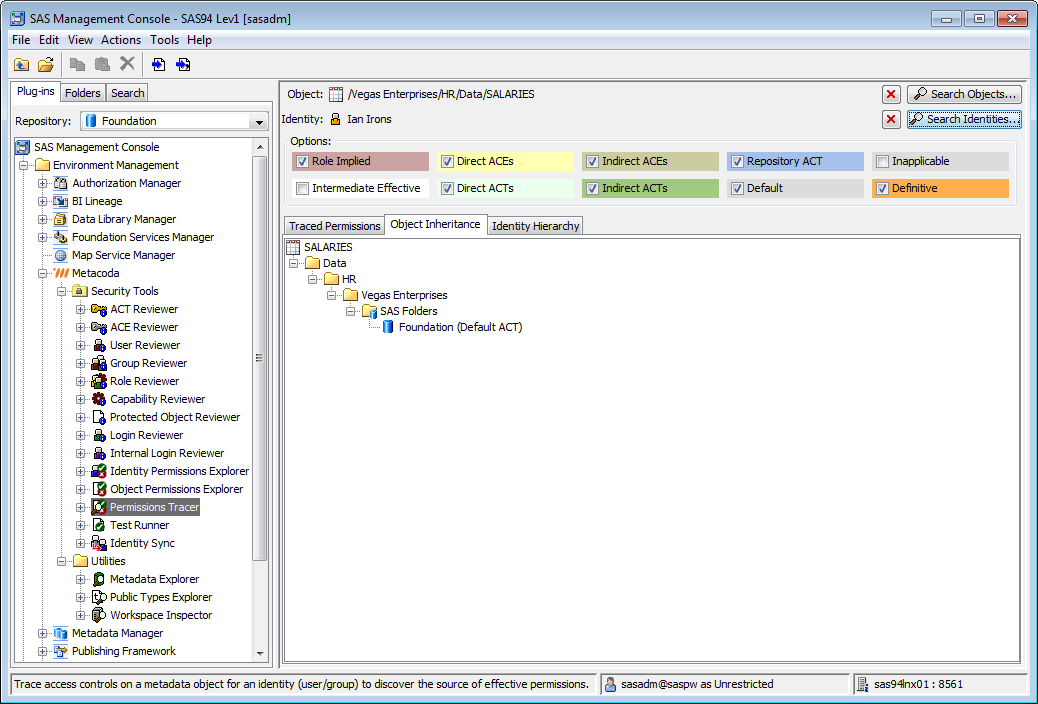The width and height of the screenshot is (1038, 704).
Task: Expand the Publishing Framework node
Action: click(x=42, y=651)
